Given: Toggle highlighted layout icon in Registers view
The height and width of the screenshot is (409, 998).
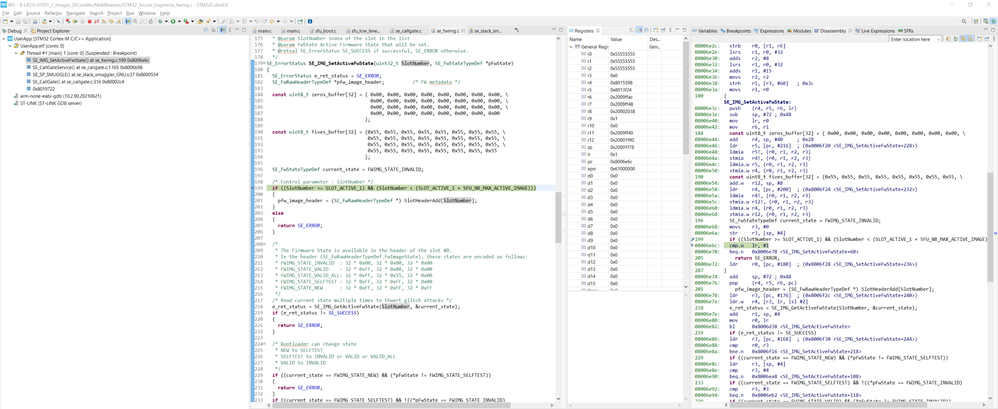Looking at the screenshot, I should click(x=640, y=30).
